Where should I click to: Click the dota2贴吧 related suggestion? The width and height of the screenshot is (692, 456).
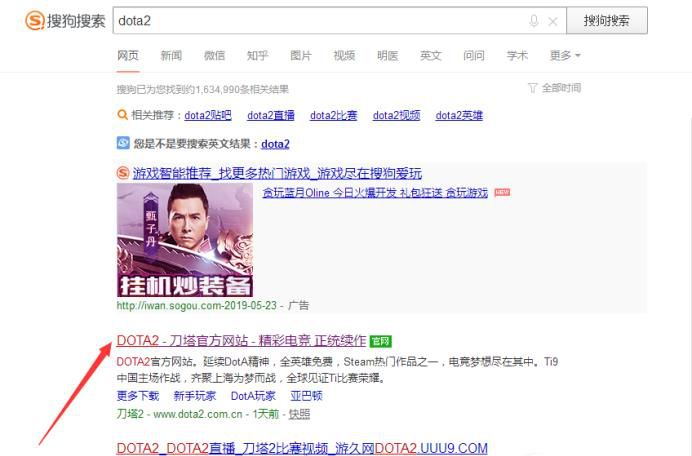click(208, 115)
